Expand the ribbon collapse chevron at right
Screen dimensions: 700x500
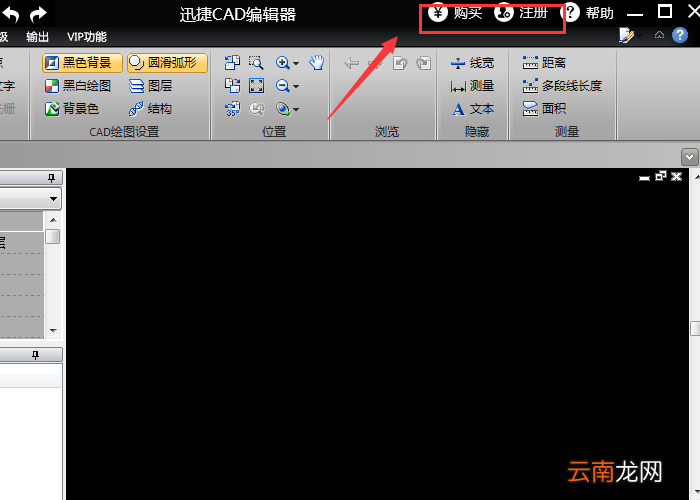pyautogui.click(x=690, y=157)
